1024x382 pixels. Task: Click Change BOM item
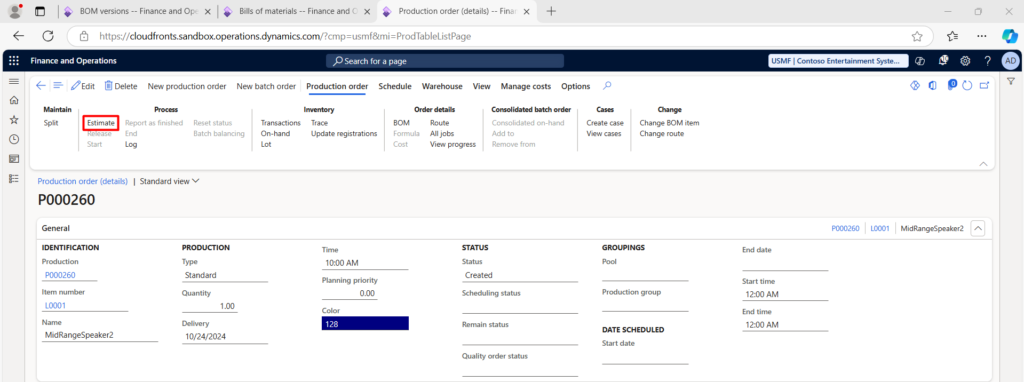tap(669, 123)
